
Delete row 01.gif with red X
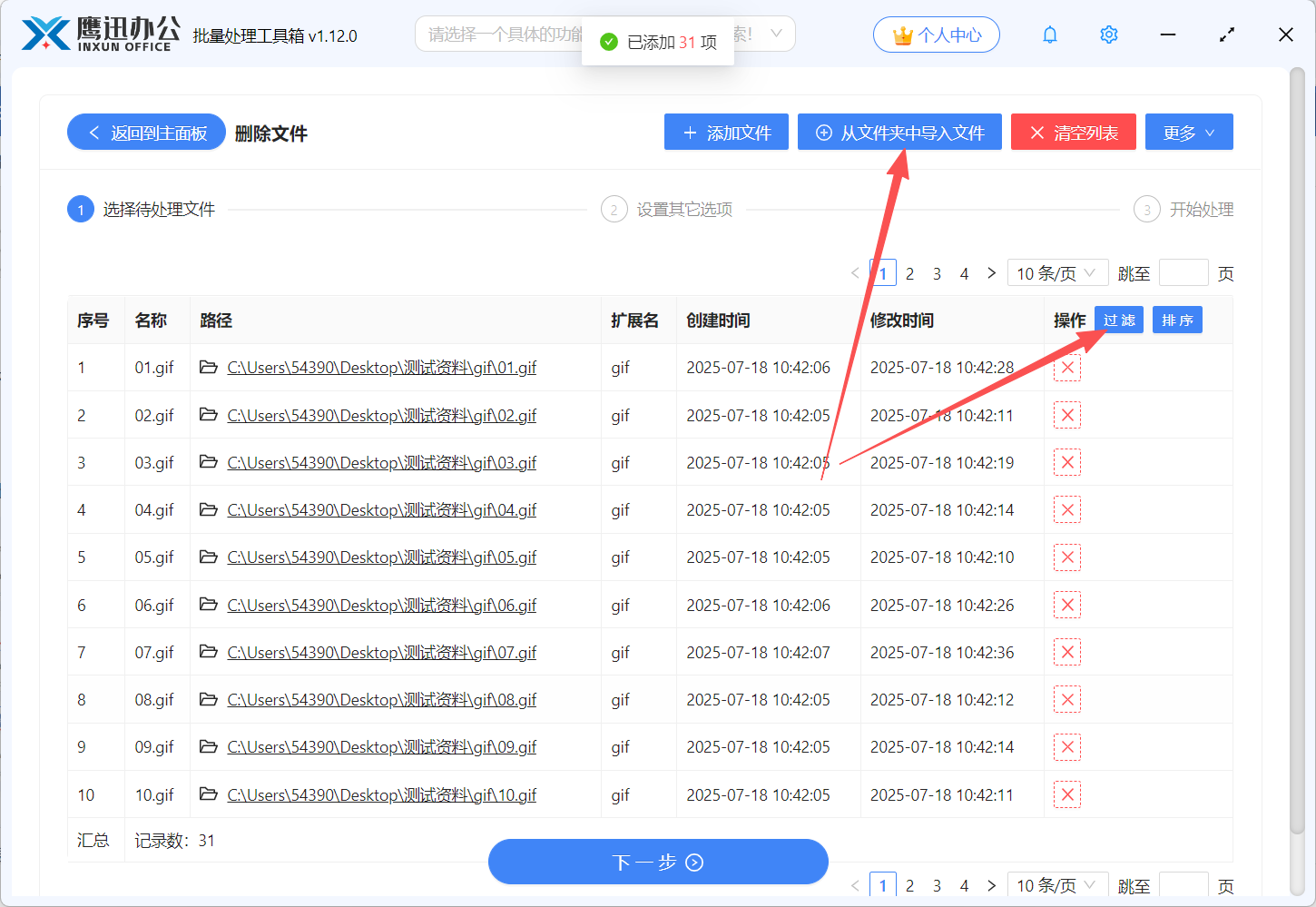click(x=1067, y=368)
